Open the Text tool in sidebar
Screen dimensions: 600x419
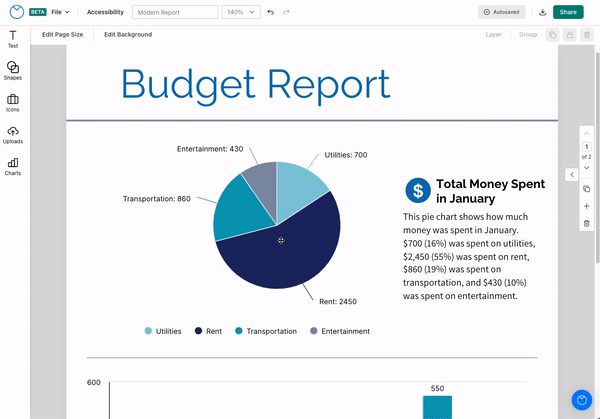coord(13,39)
